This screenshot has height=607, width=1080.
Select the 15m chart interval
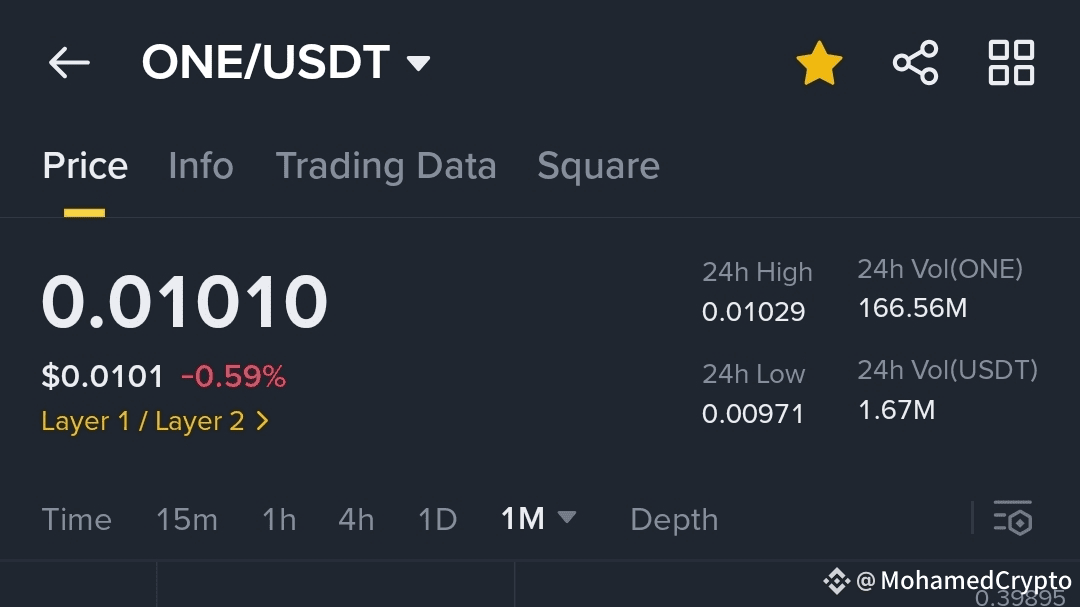[x=187, y=519]
